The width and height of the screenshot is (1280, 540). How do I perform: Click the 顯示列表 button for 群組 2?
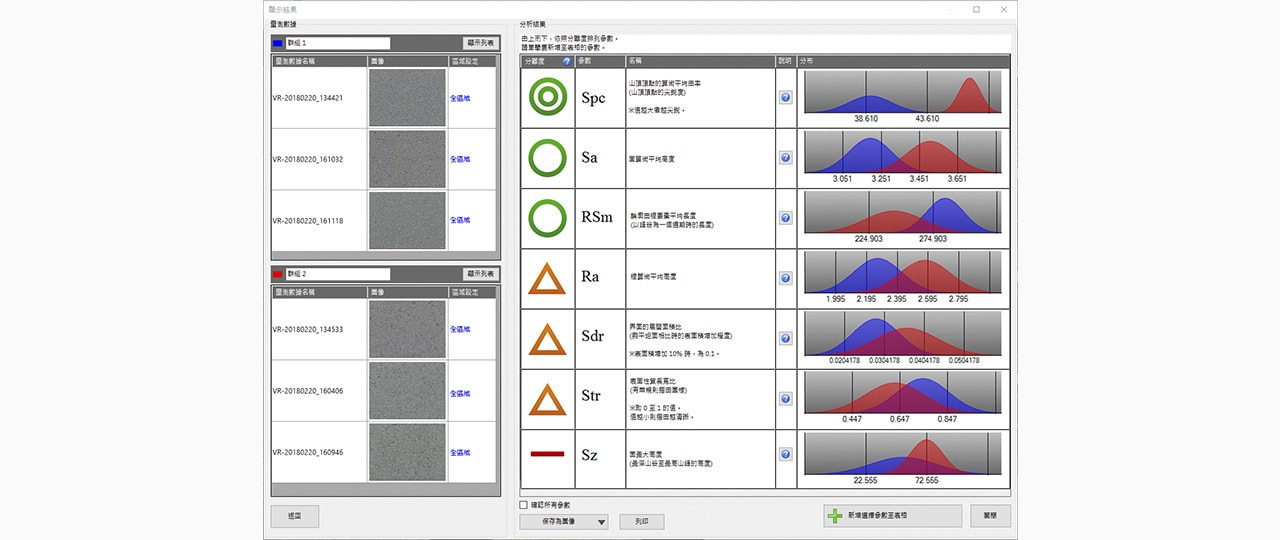[x=480, y=273]
